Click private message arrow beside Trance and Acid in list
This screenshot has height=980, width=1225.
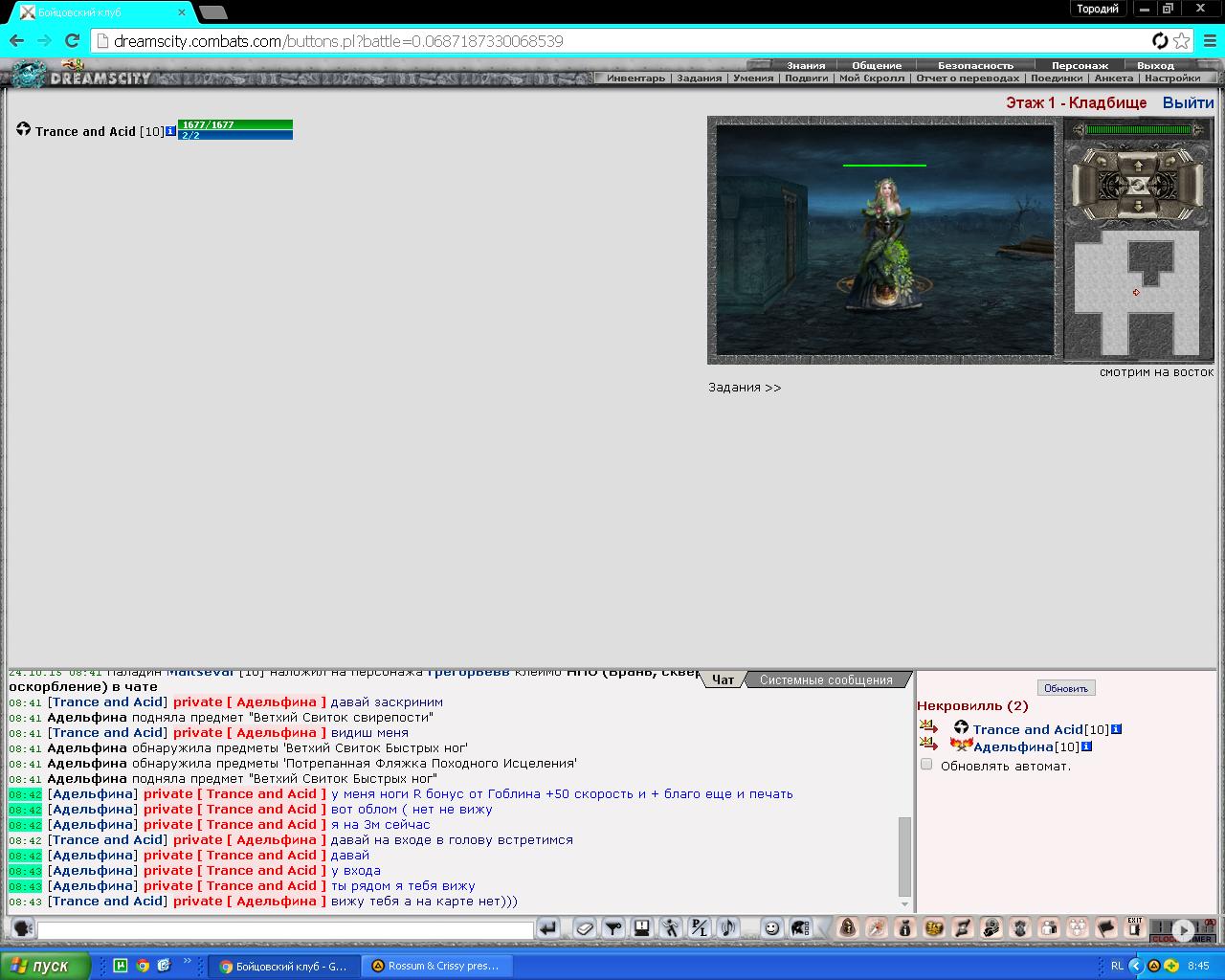(927, 727)
